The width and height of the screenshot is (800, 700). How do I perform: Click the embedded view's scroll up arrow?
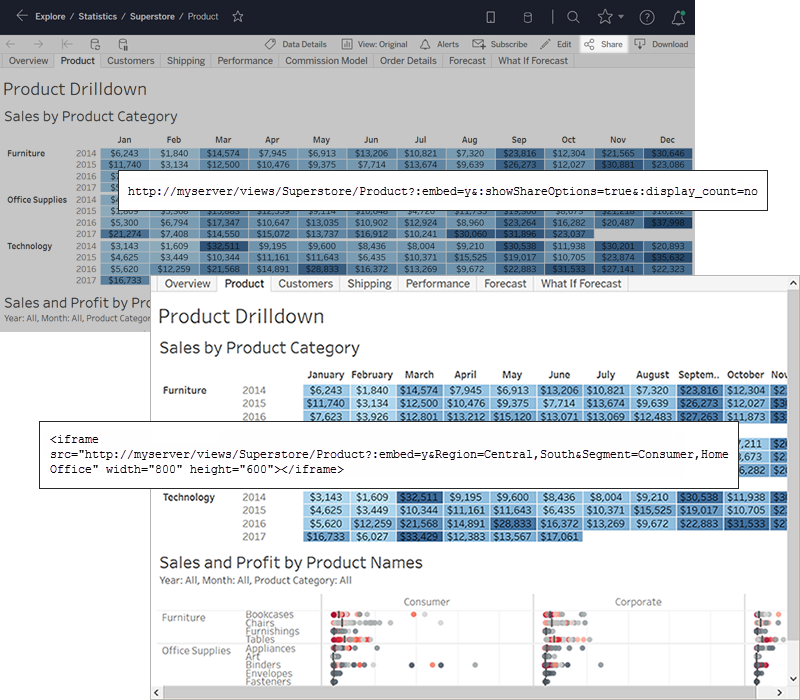pos(793,283)
